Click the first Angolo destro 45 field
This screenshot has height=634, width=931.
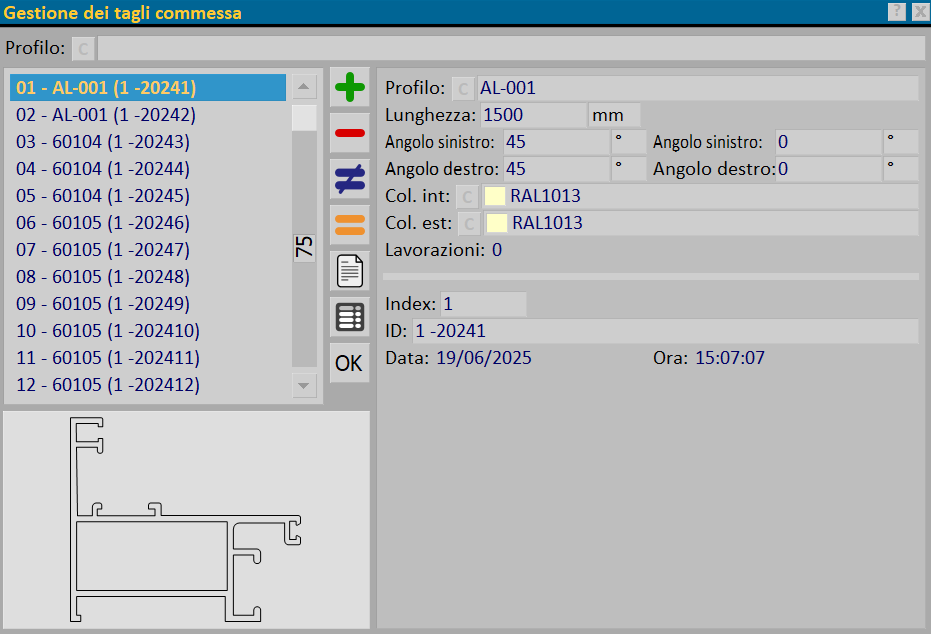tap(556, 169)
